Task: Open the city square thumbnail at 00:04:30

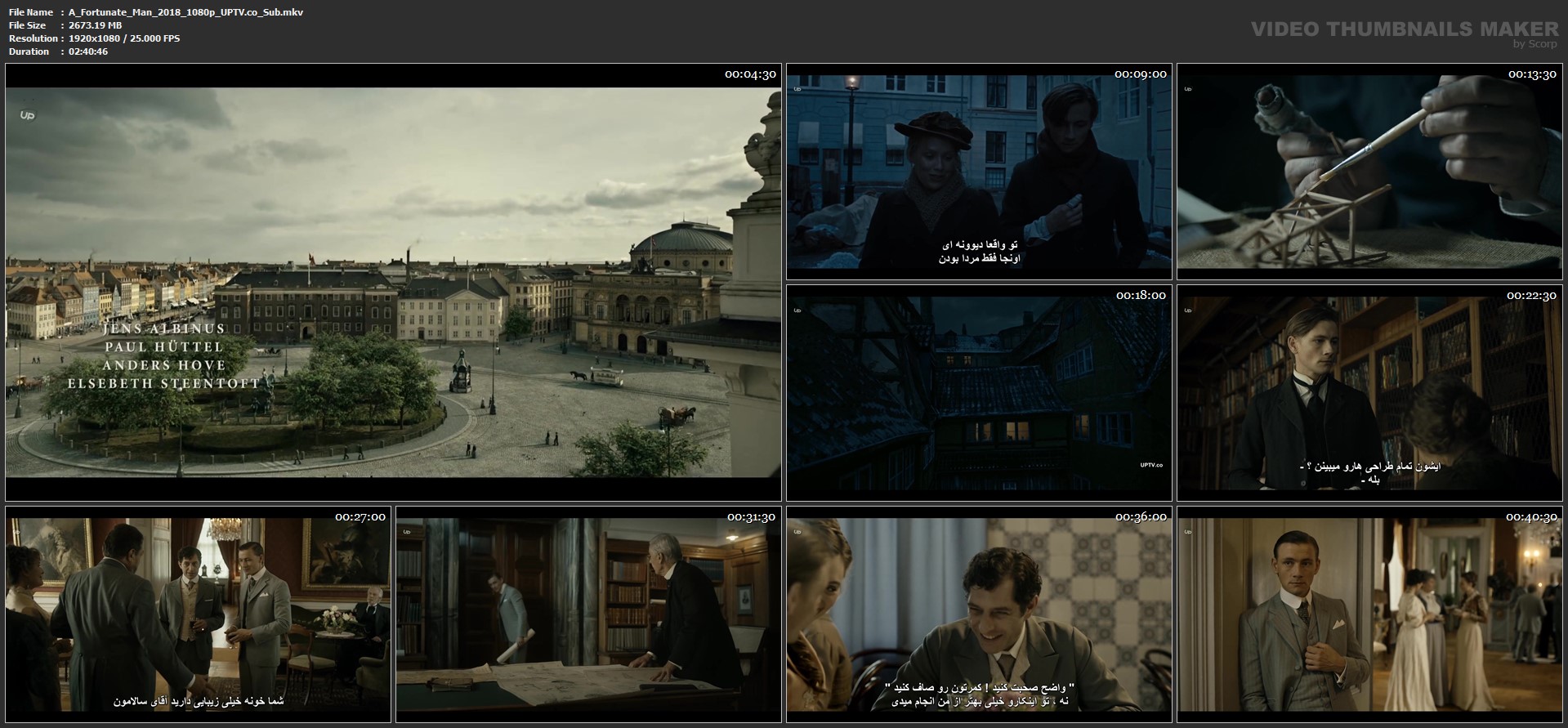Action: coord(393,282)
